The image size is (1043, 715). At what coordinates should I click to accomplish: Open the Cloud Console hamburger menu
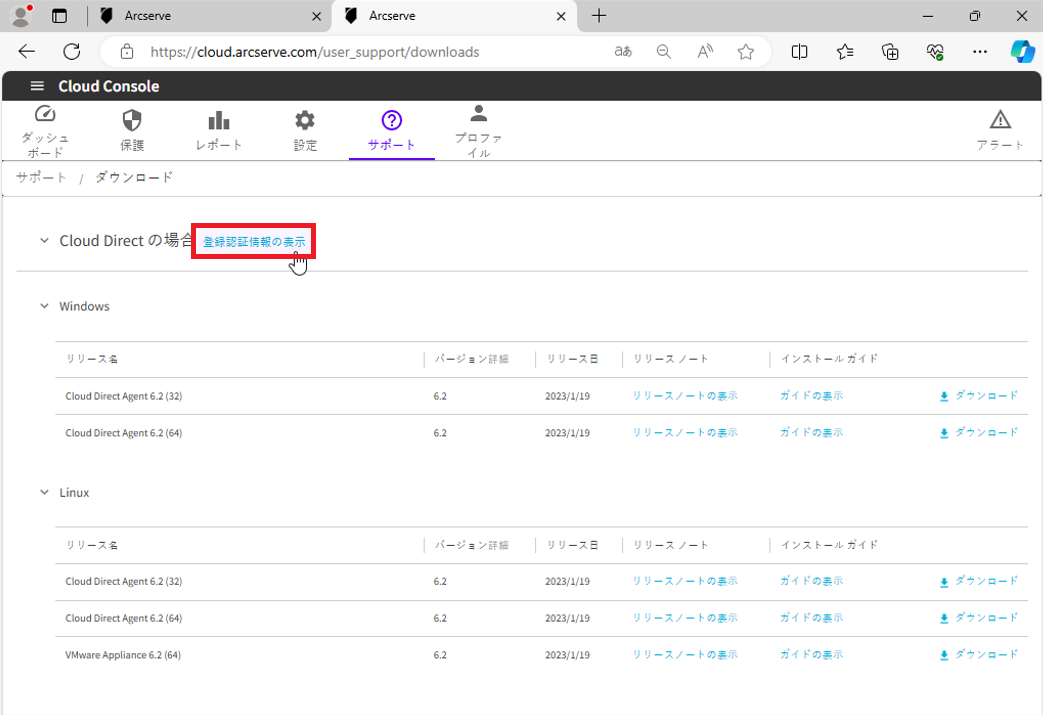pyautogui.click(x=37, y=86)
